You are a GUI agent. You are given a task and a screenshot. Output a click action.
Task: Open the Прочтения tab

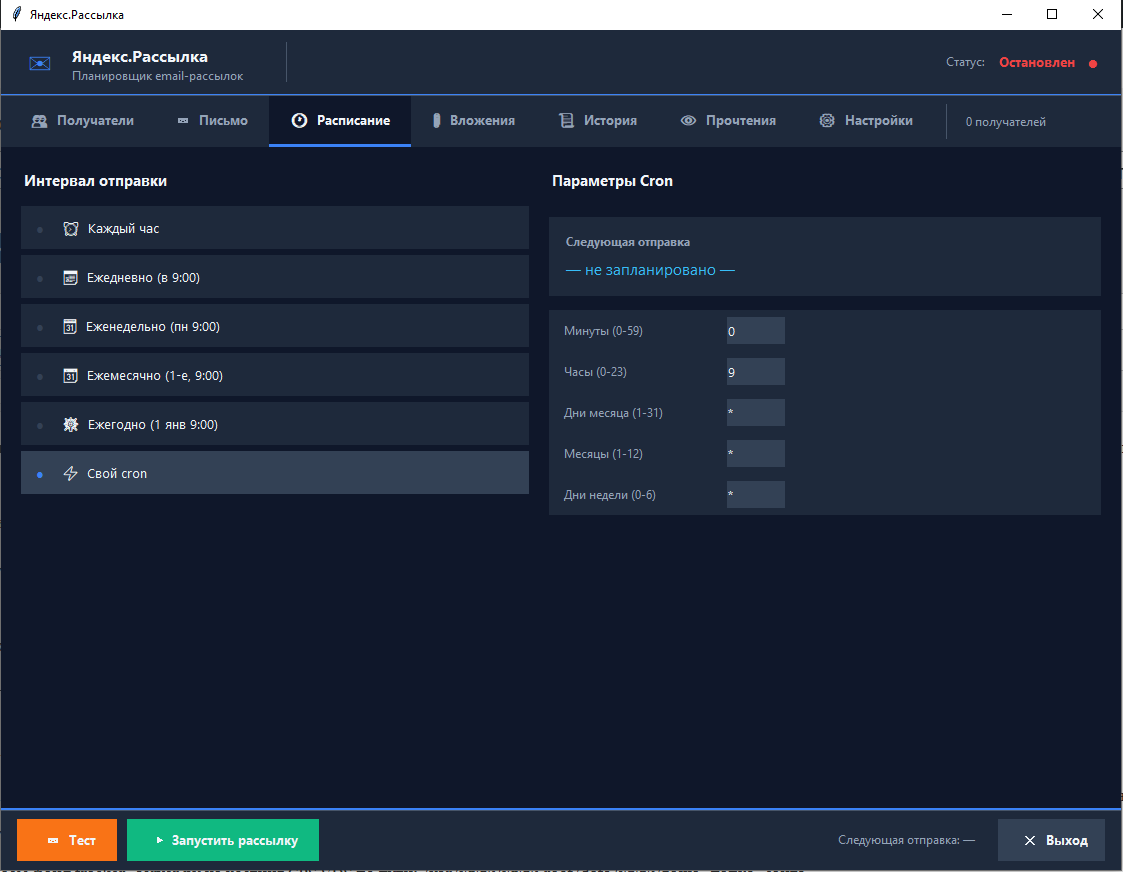728,121
